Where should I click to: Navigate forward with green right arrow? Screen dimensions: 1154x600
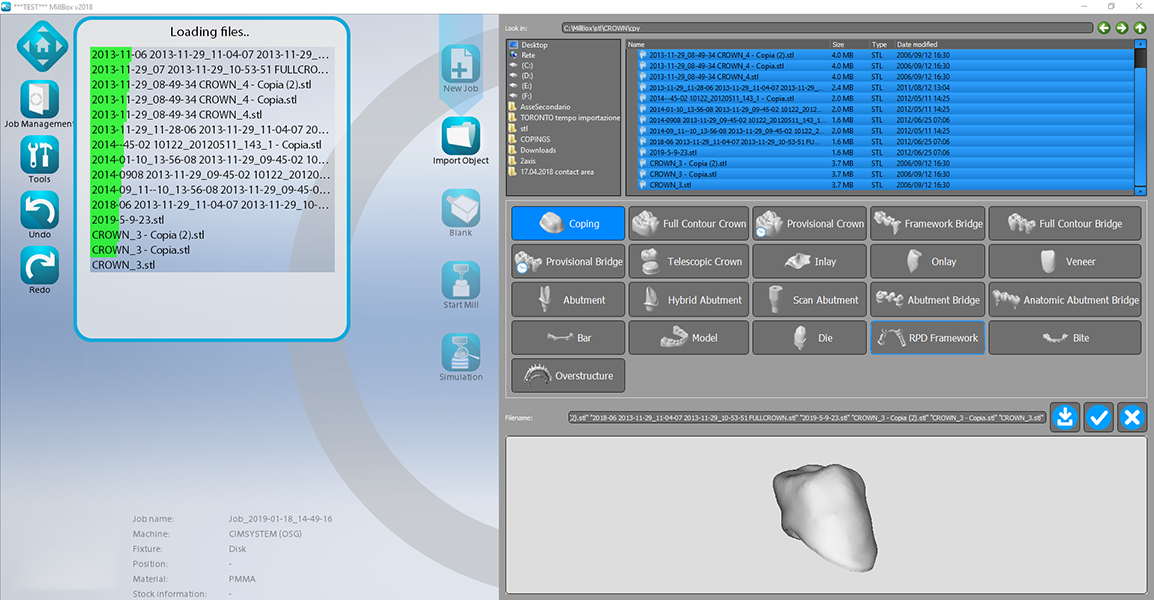click(x=1122, y=28)
